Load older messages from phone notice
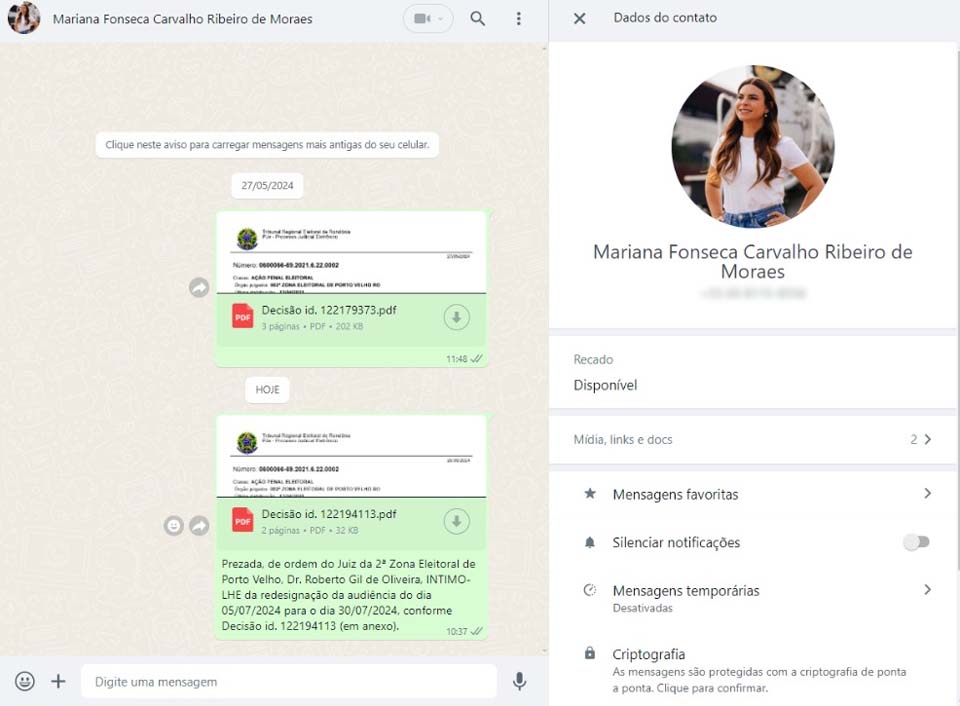The width and height of the screenshot is (960, 706). tap(267, 145)
